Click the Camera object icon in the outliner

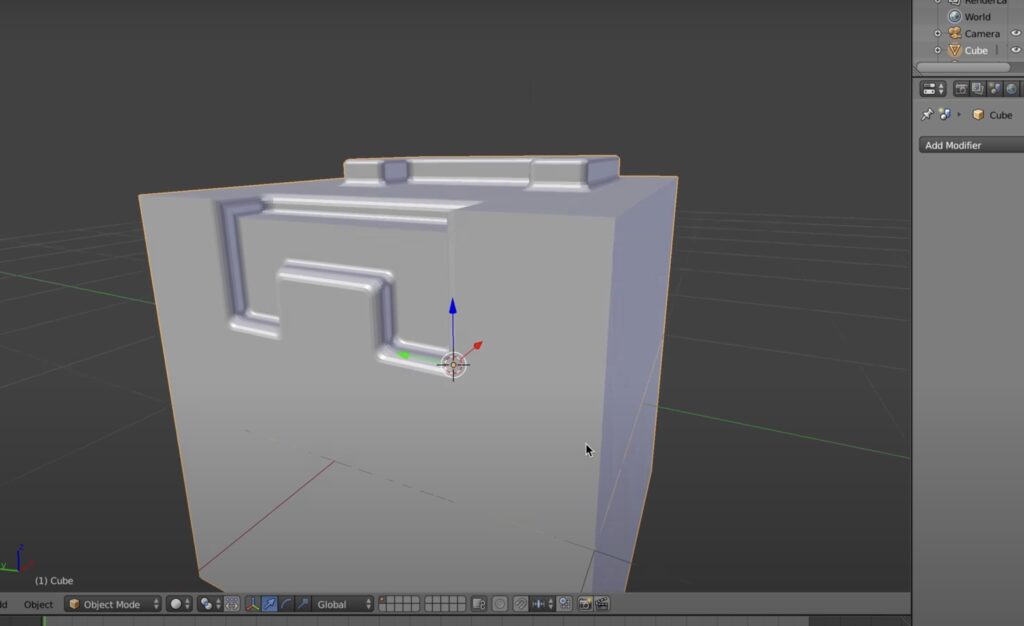955,33
